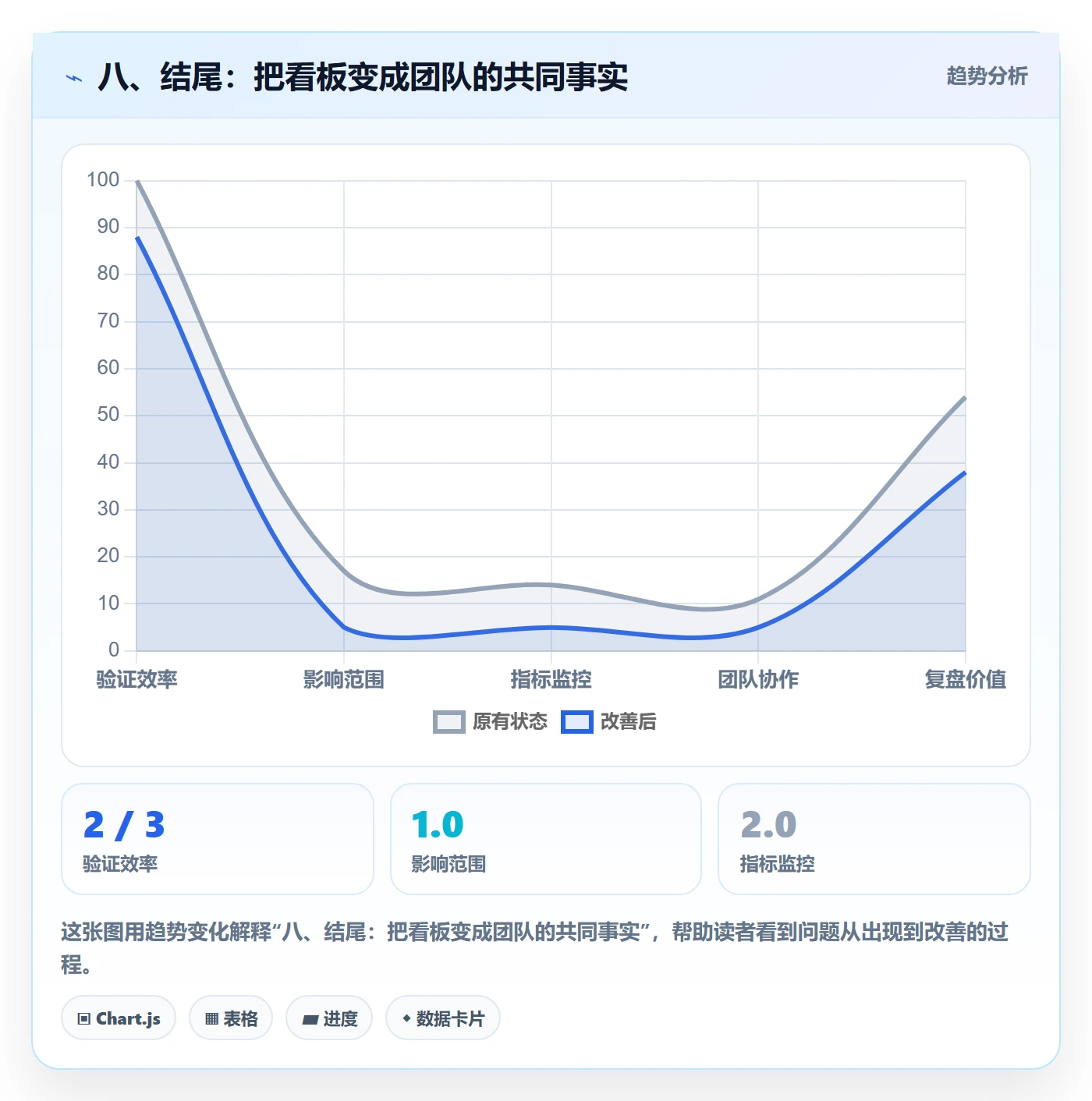Screen dimensions: 1092x1101
Task: Click the 50 y-axis value
Action: point(108,415)
